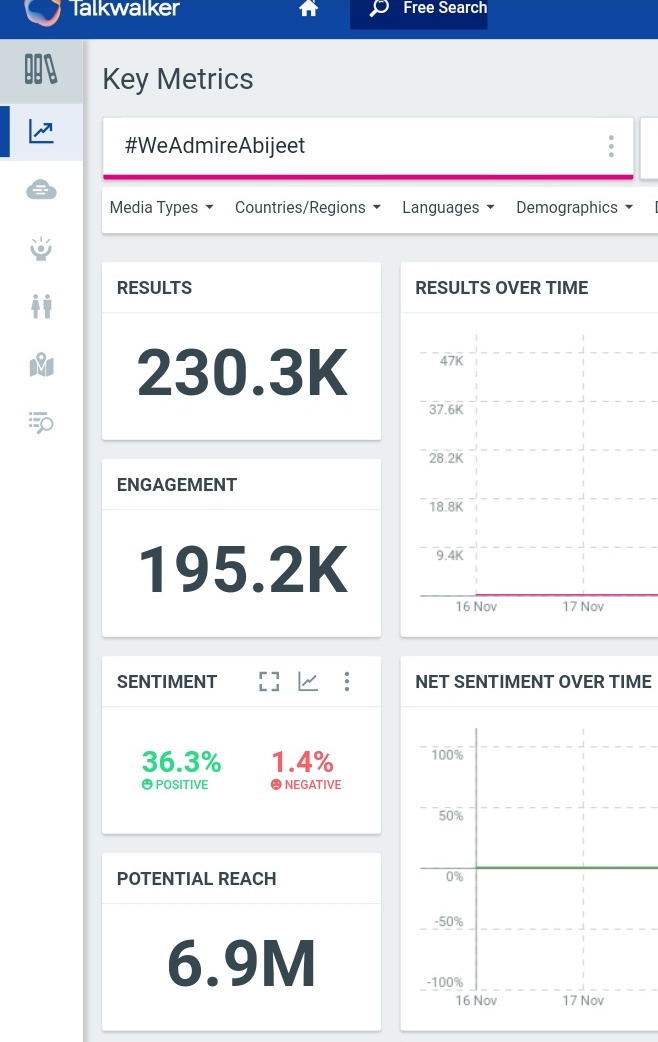Click the 195.2K engagement value
The image size is (658, 1042).
pyautogui.click(x=243, y=570)
